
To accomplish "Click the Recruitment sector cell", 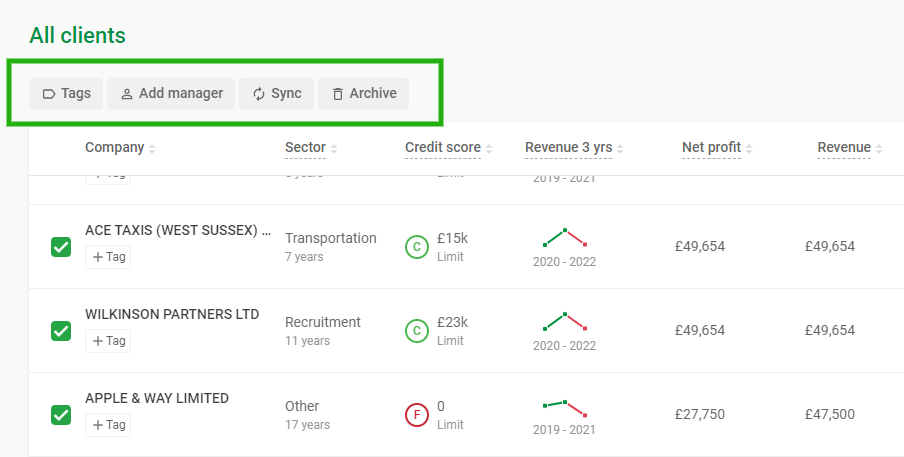I will click(x=323, y=331).
